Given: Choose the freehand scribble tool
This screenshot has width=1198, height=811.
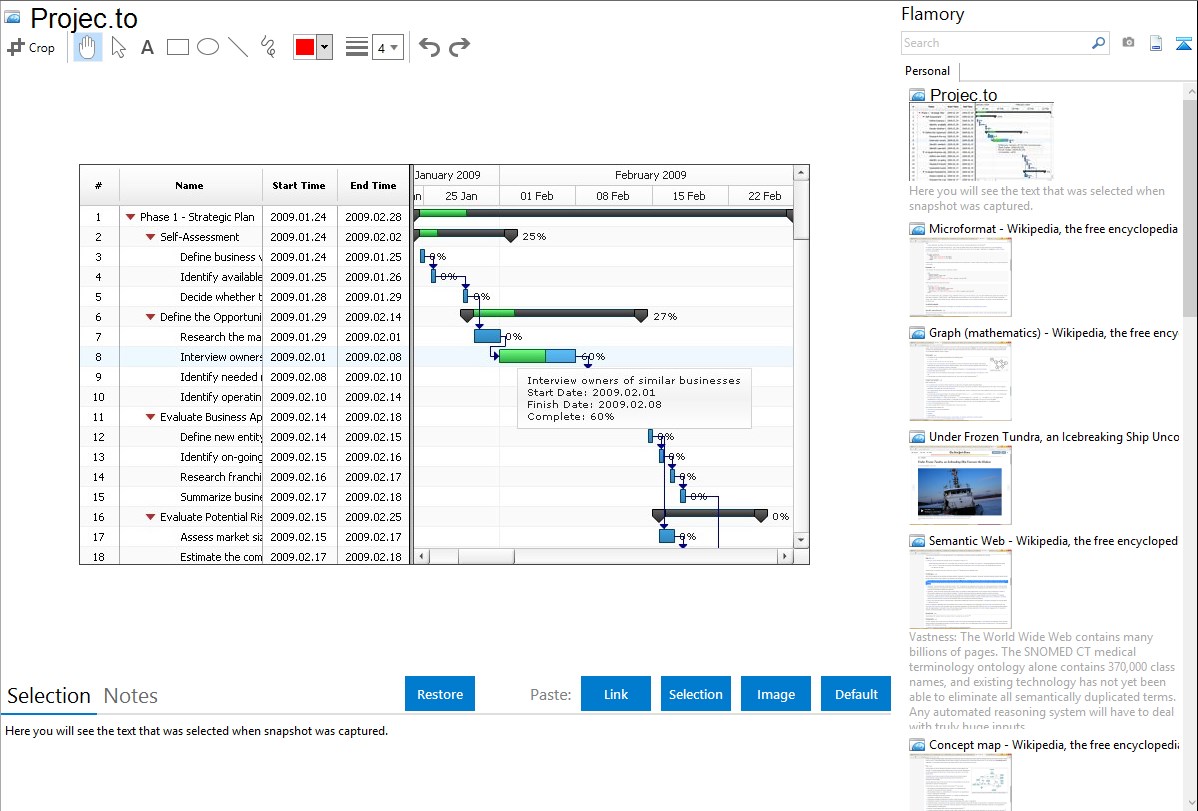Looking at the screenshot, I should click(x=268, y=47).
